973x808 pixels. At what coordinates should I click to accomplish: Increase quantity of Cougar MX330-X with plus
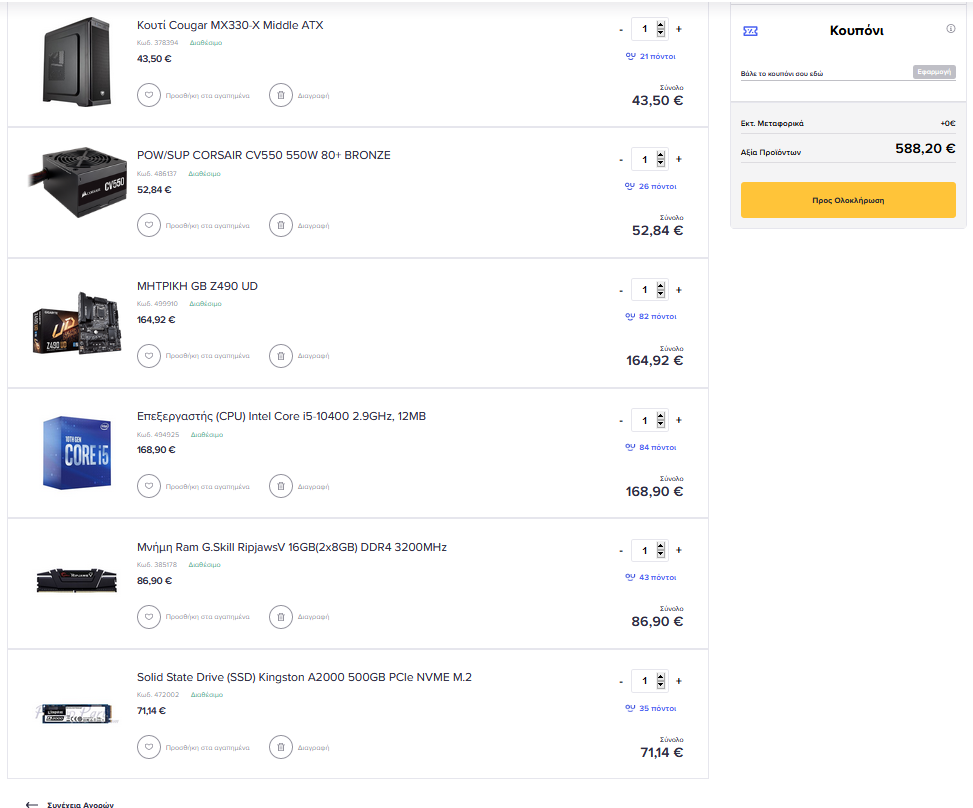point(679,29)
